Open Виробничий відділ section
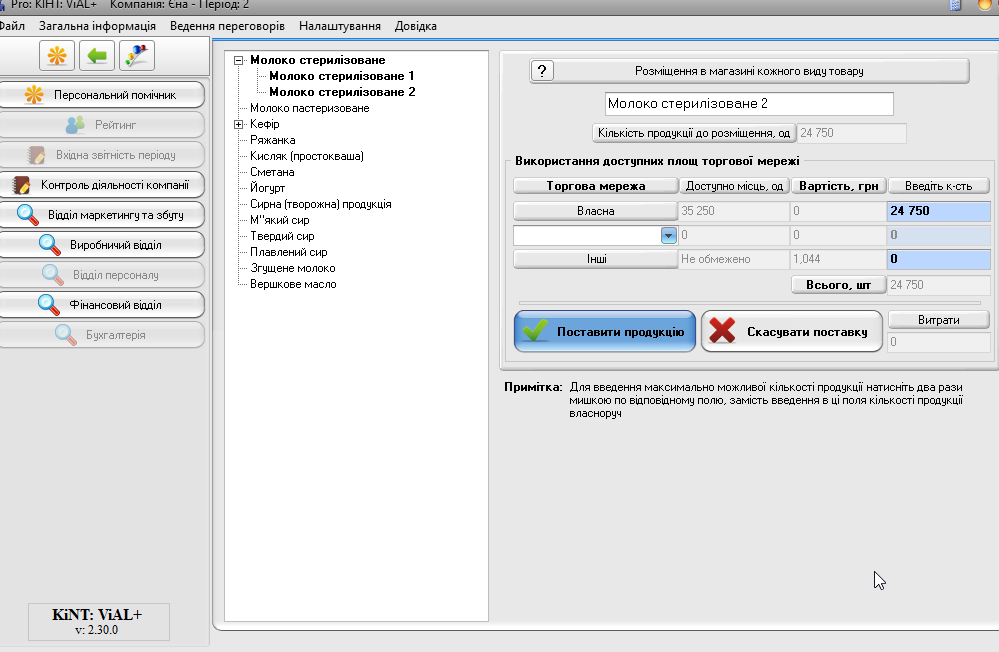 point(102,245)
